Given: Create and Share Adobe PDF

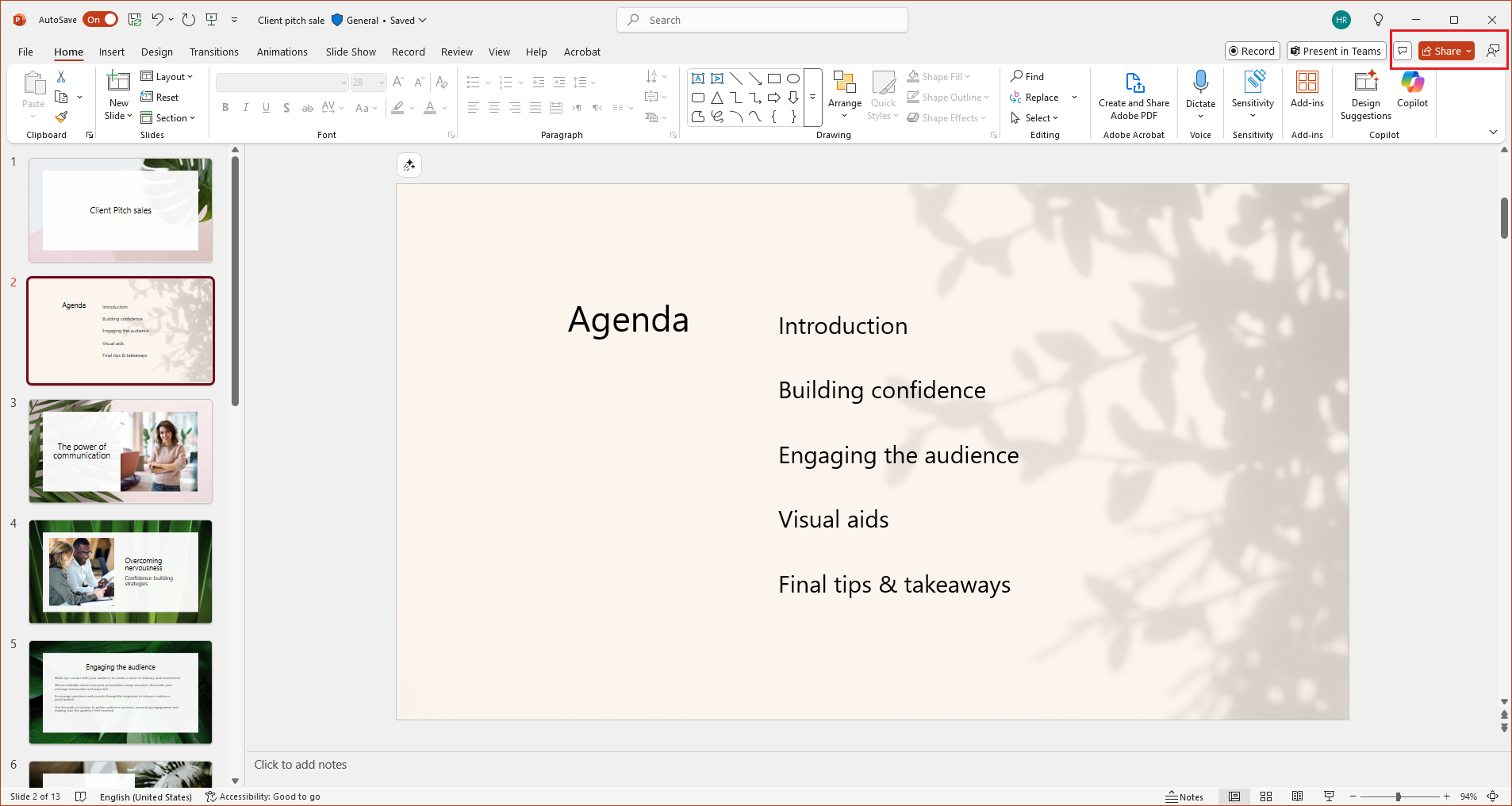Looking at the screenshot, I should click(1134, 94).
